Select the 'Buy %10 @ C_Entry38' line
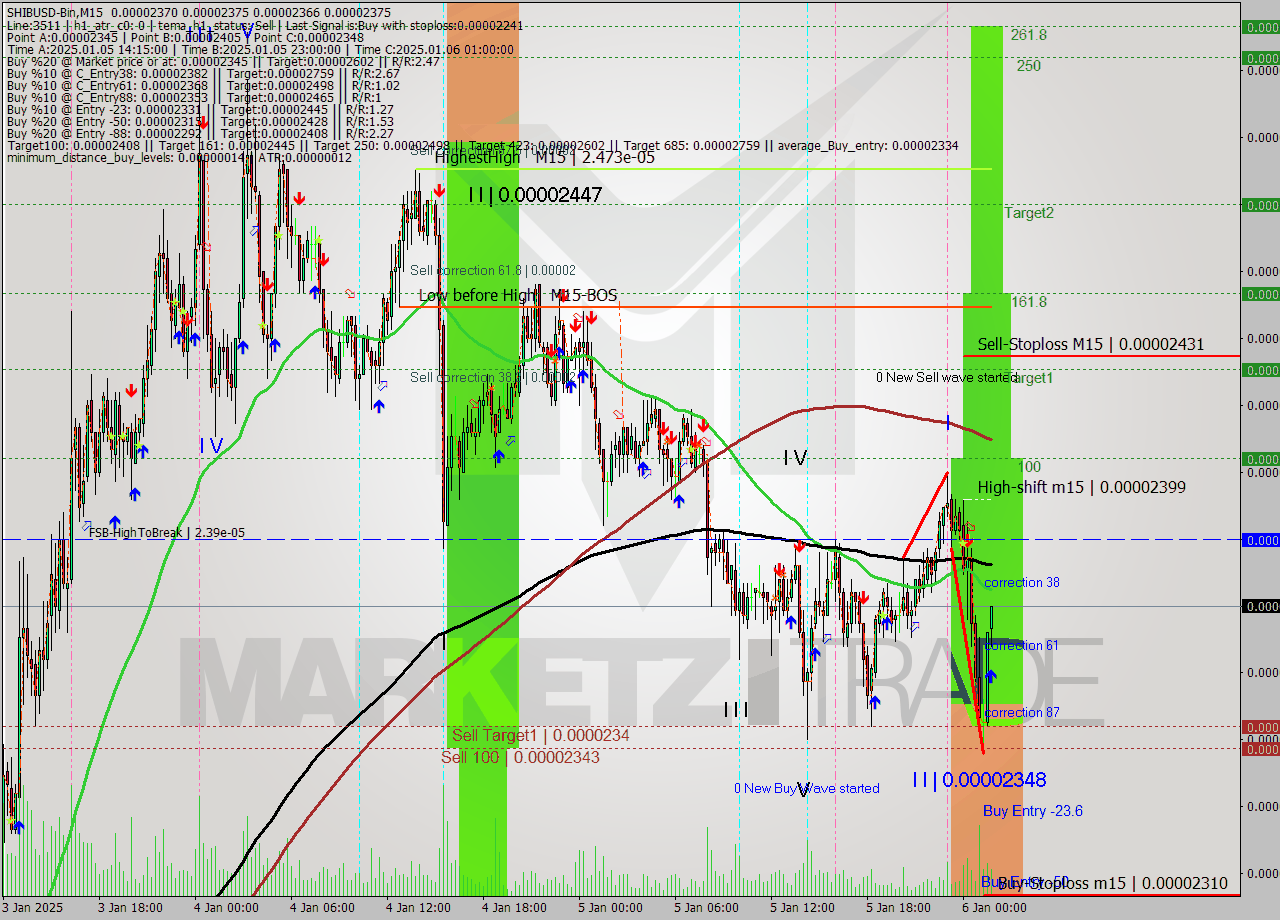 click(203, 74)
